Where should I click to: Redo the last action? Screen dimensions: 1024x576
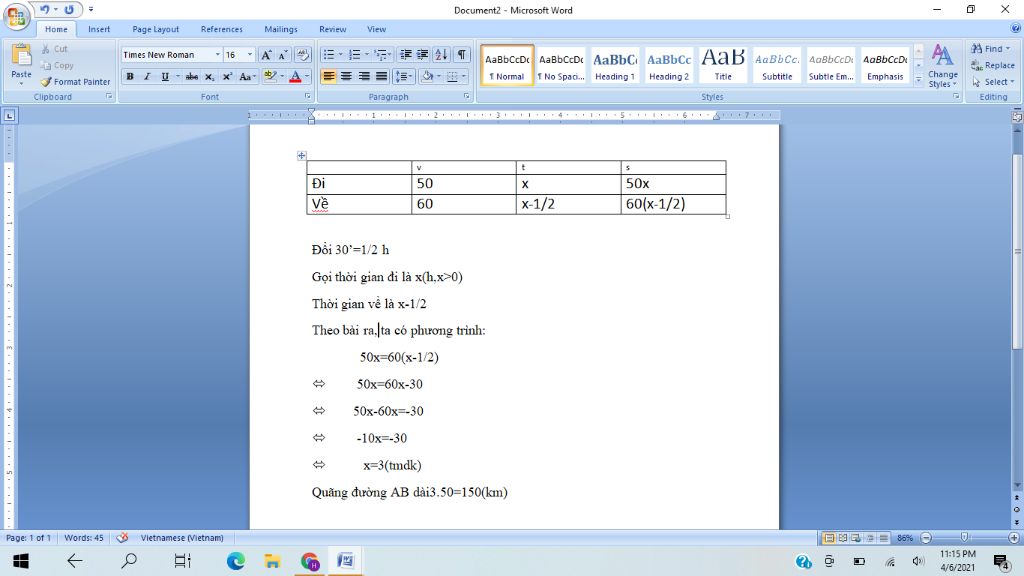tap(69, 10)
